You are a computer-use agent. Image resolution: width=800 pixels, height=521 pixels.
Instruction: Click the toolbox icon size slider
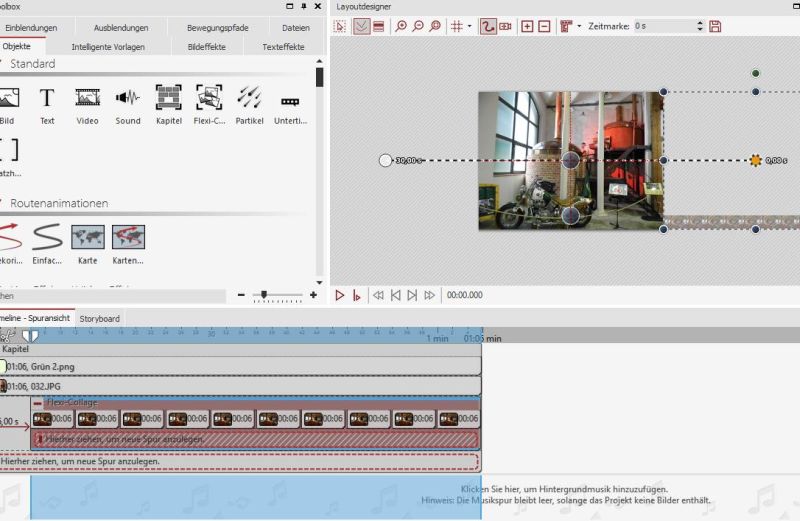264,295
